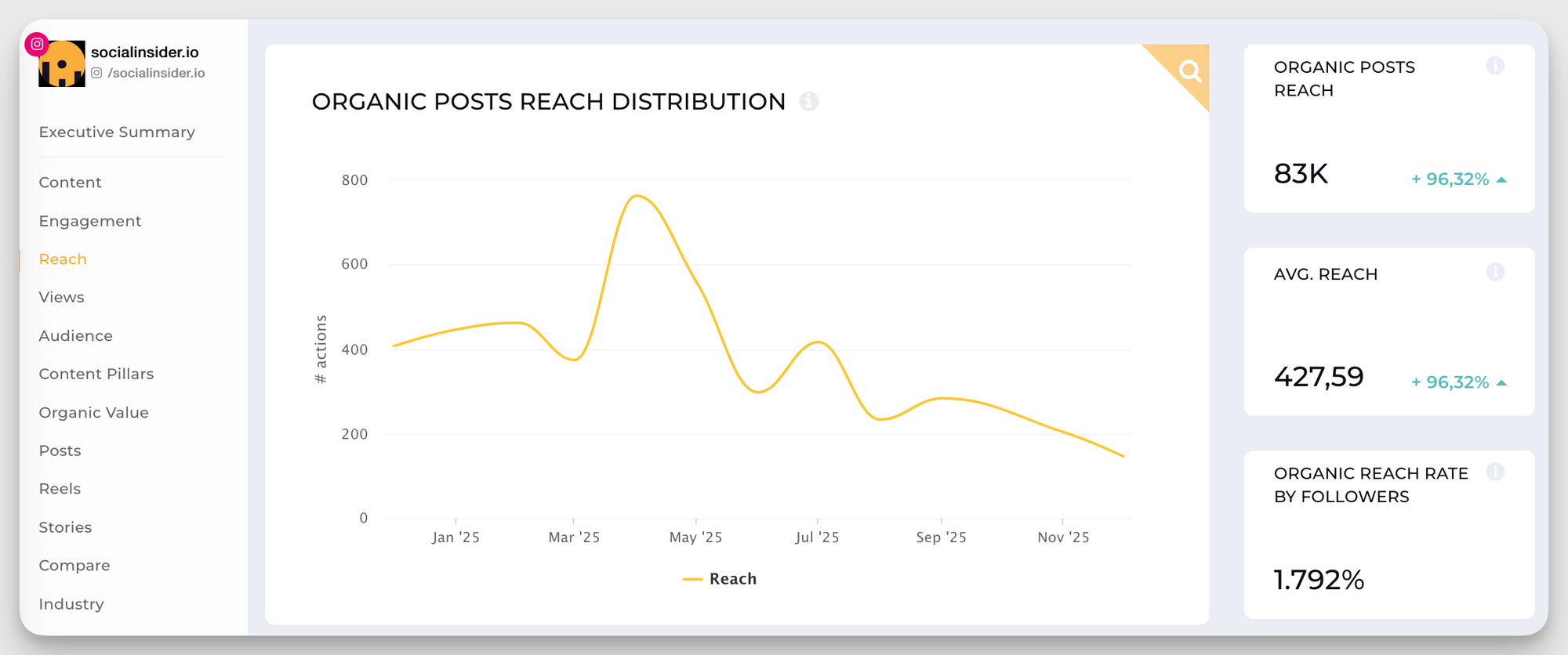Click the socialinsider.io profile avatar
Image resolution: width=1568 pixels, height=655 pixels.
coord(63,66)
